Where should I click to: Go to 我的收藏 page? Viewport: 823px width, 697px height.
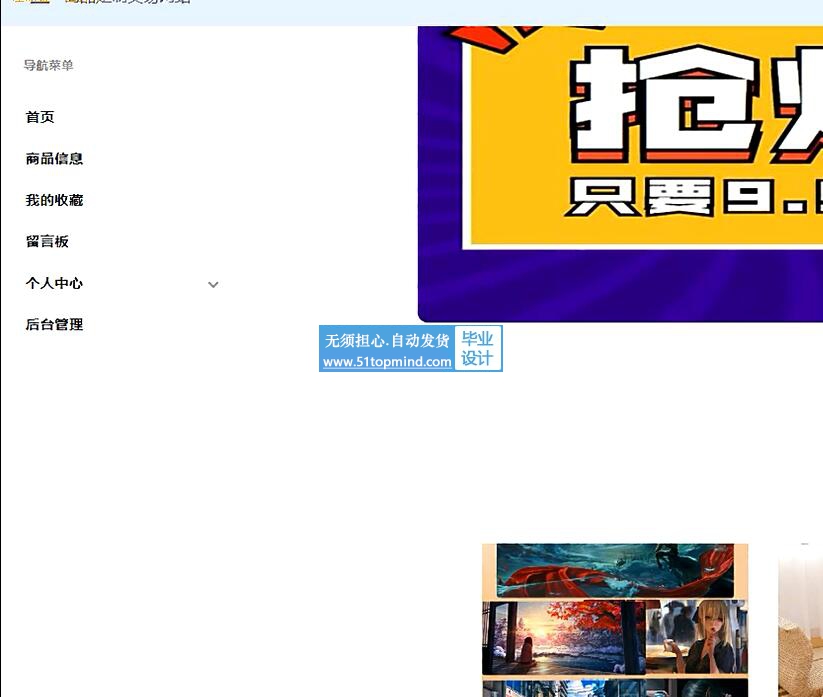pyautogui.click(x=54, y=200)
